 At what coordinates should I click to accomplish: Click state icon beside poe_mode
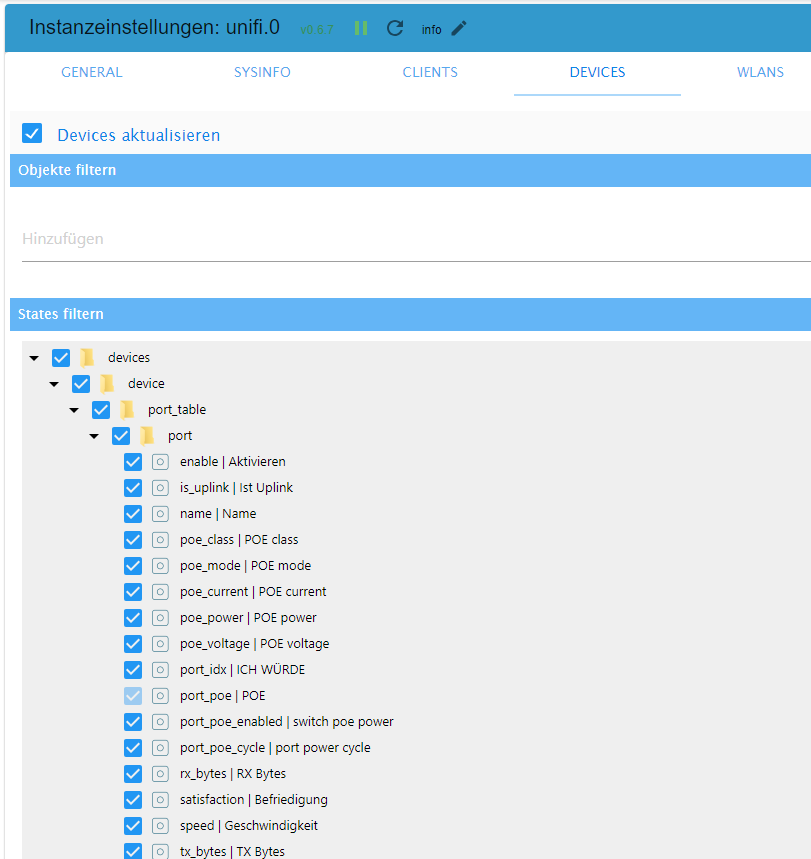coord(160,566)
